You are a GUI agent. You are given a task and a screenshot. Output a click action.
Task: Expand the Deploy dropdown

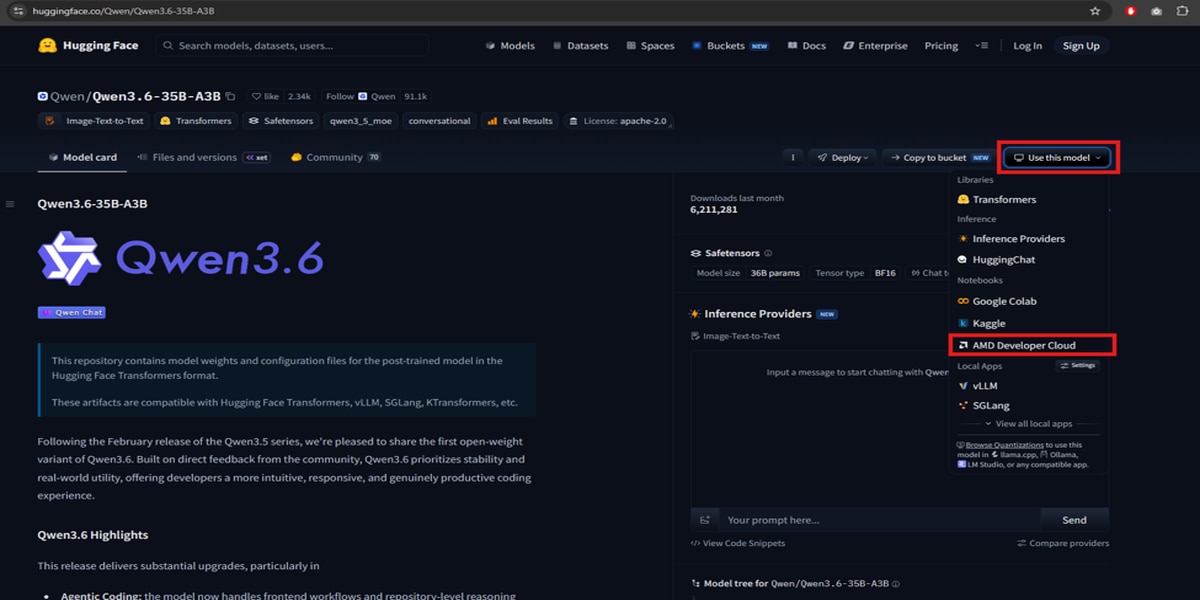(x=843, y=157)
